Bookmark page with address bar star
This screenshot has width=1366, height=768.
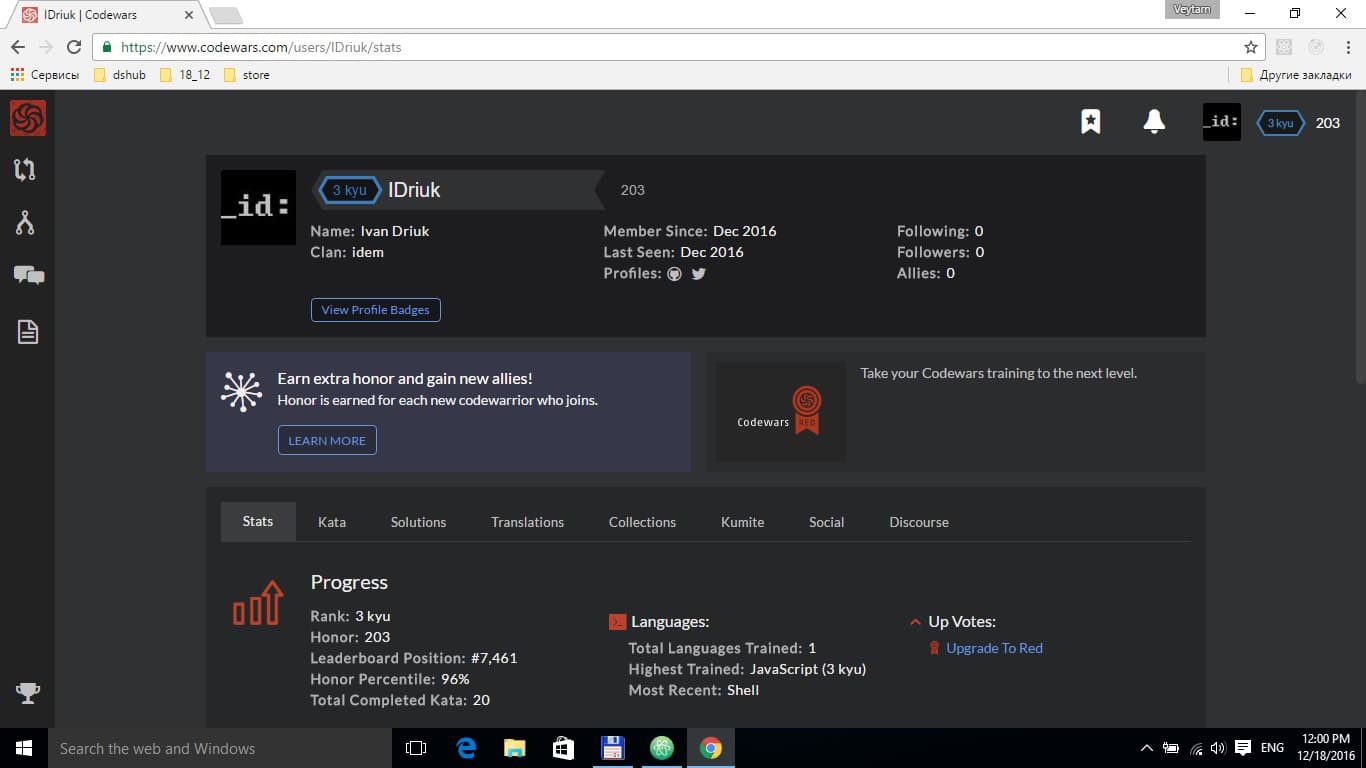(1250, 47)
